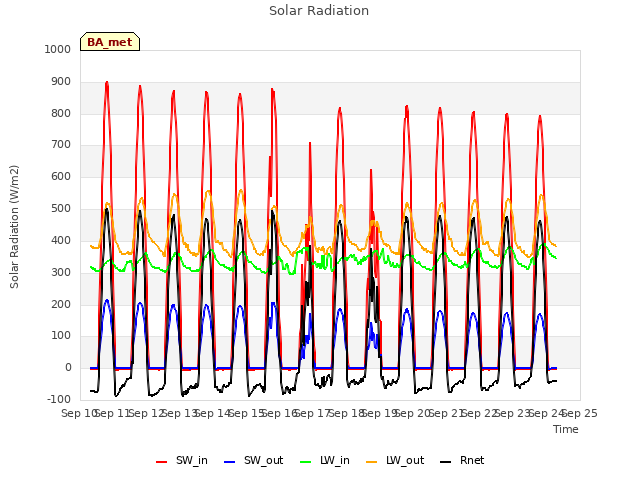Viewport: 640px width, 480px height.
Task: Click the Sep 13 x-axis tick label
Action: point(179,413)
